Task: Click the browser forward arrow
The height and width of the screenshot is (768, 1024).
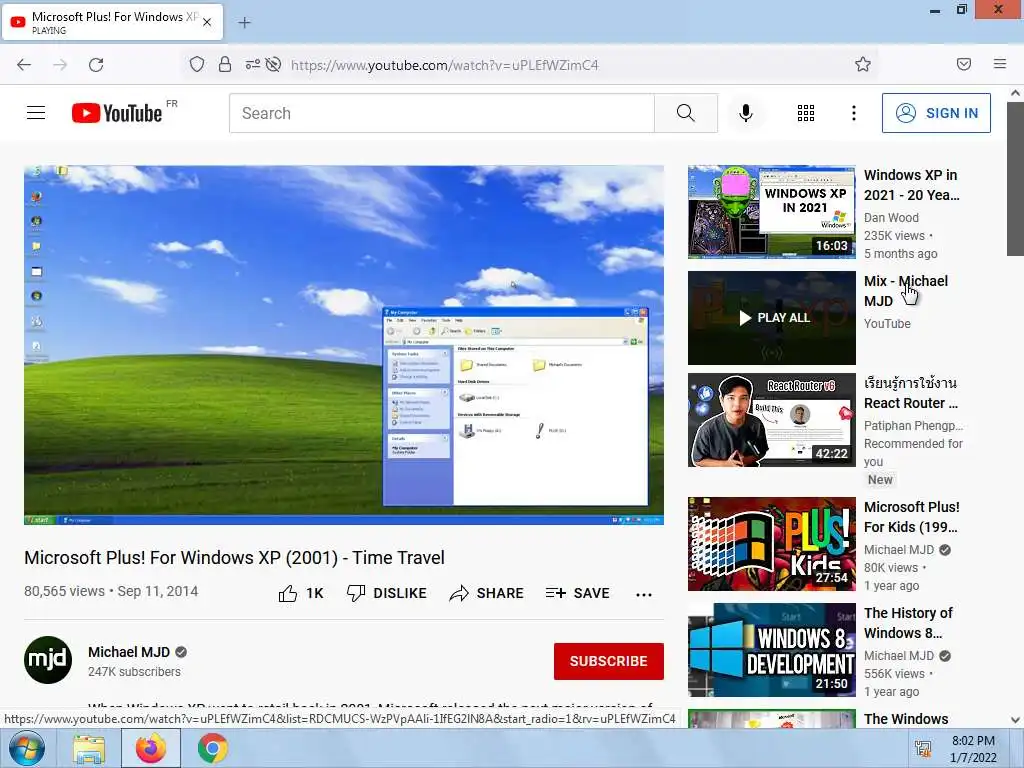Action: (x=60, y=65)
